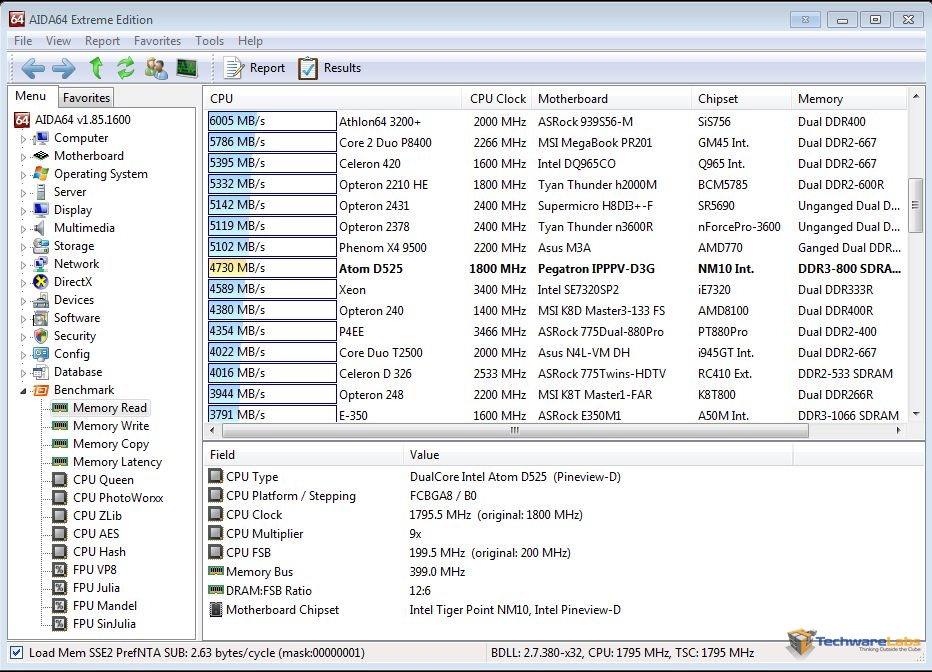Open the Report toolbar button
This screenshot has height=672, width=932.
(x=254, y=68)
